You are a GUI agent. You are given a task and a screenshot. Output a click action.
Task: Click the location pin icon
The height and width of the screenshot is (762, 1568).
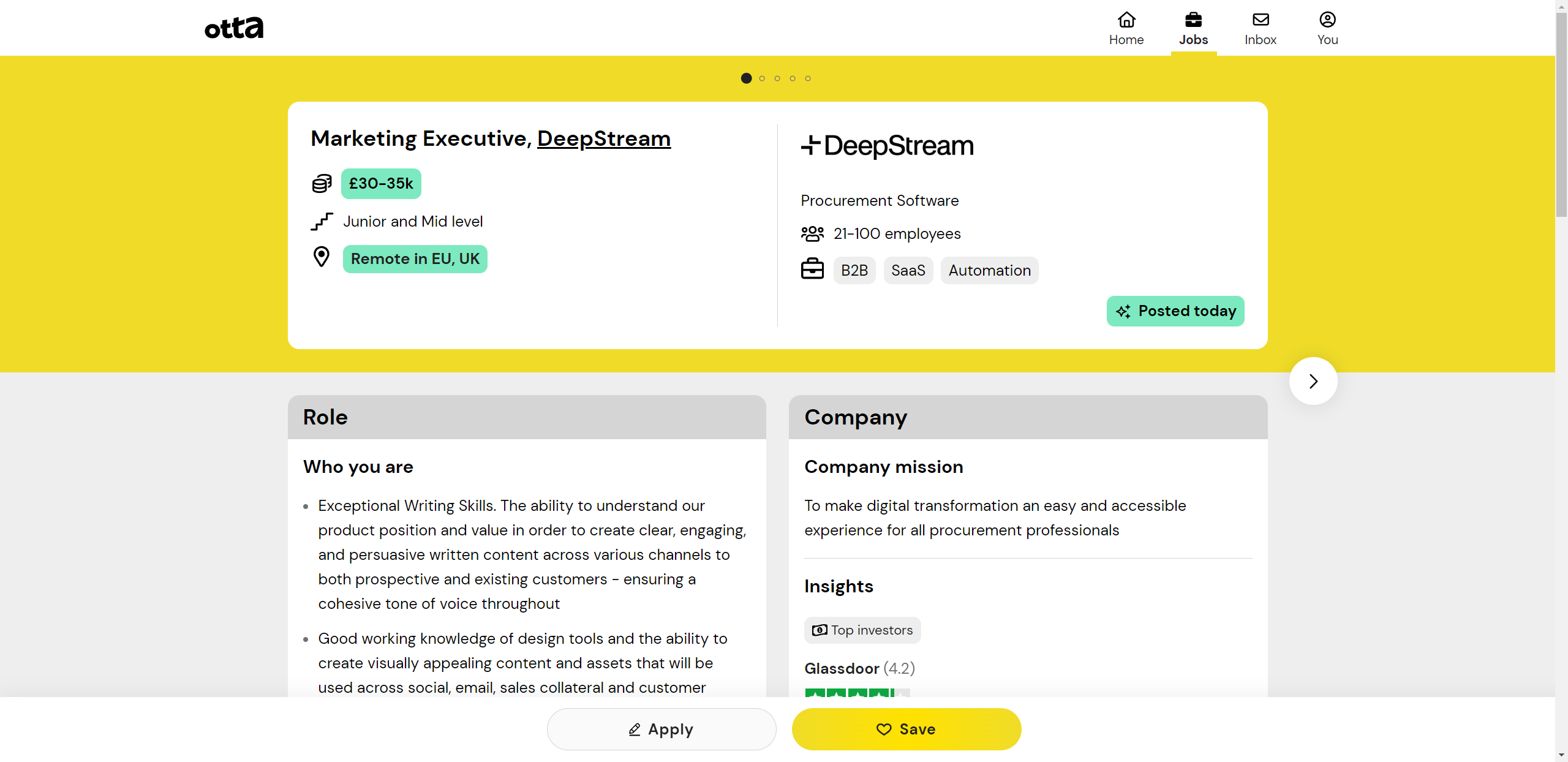(321, 257)
